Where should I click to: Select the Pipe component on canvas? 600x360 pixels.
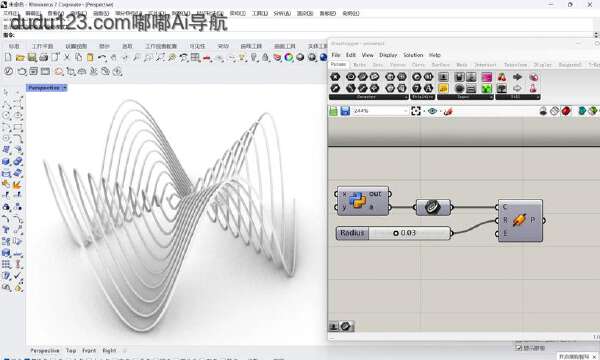click(x=520, y=220)
